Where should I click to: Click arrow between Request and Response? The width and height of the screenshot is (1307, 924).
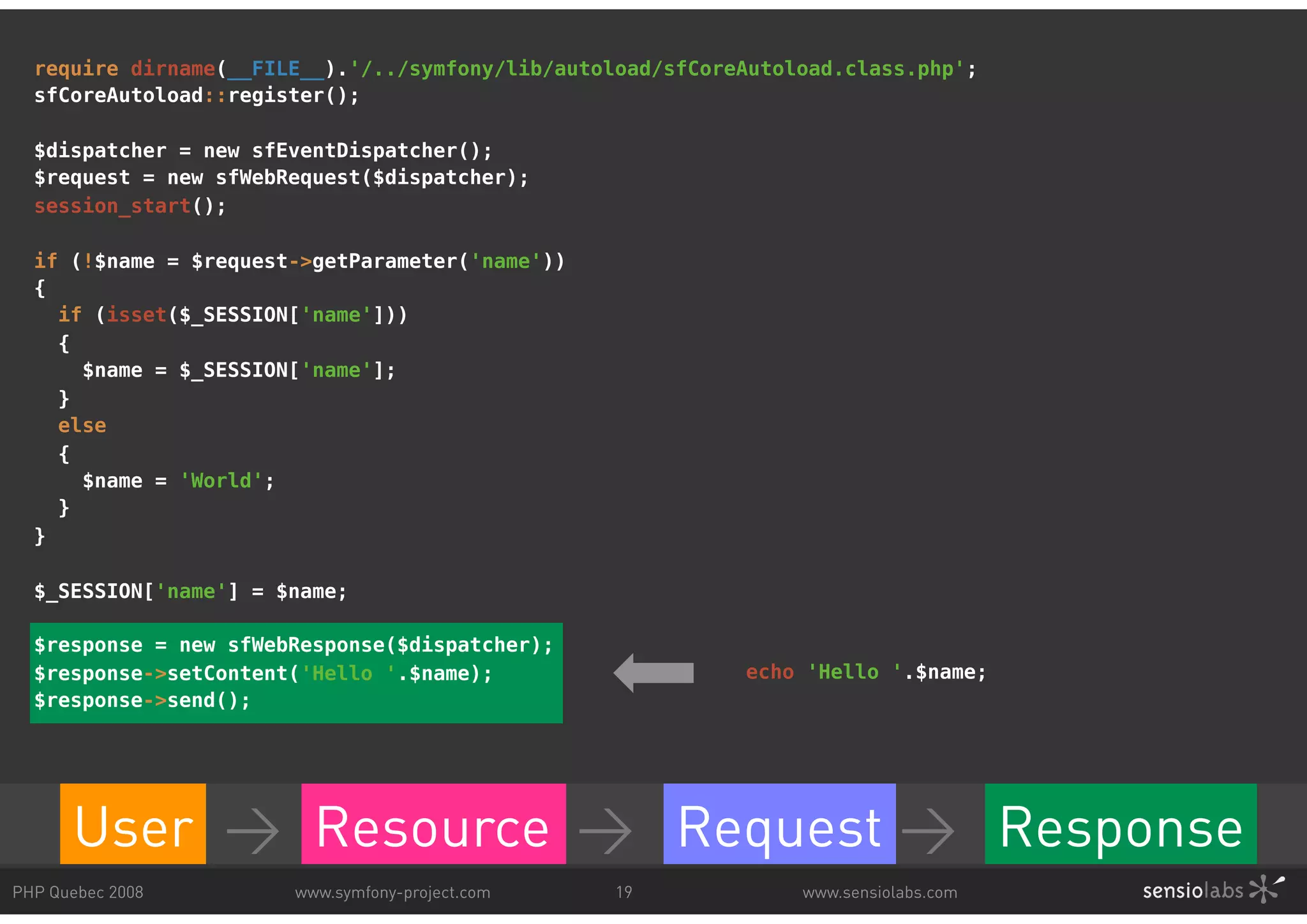(929, 831)
